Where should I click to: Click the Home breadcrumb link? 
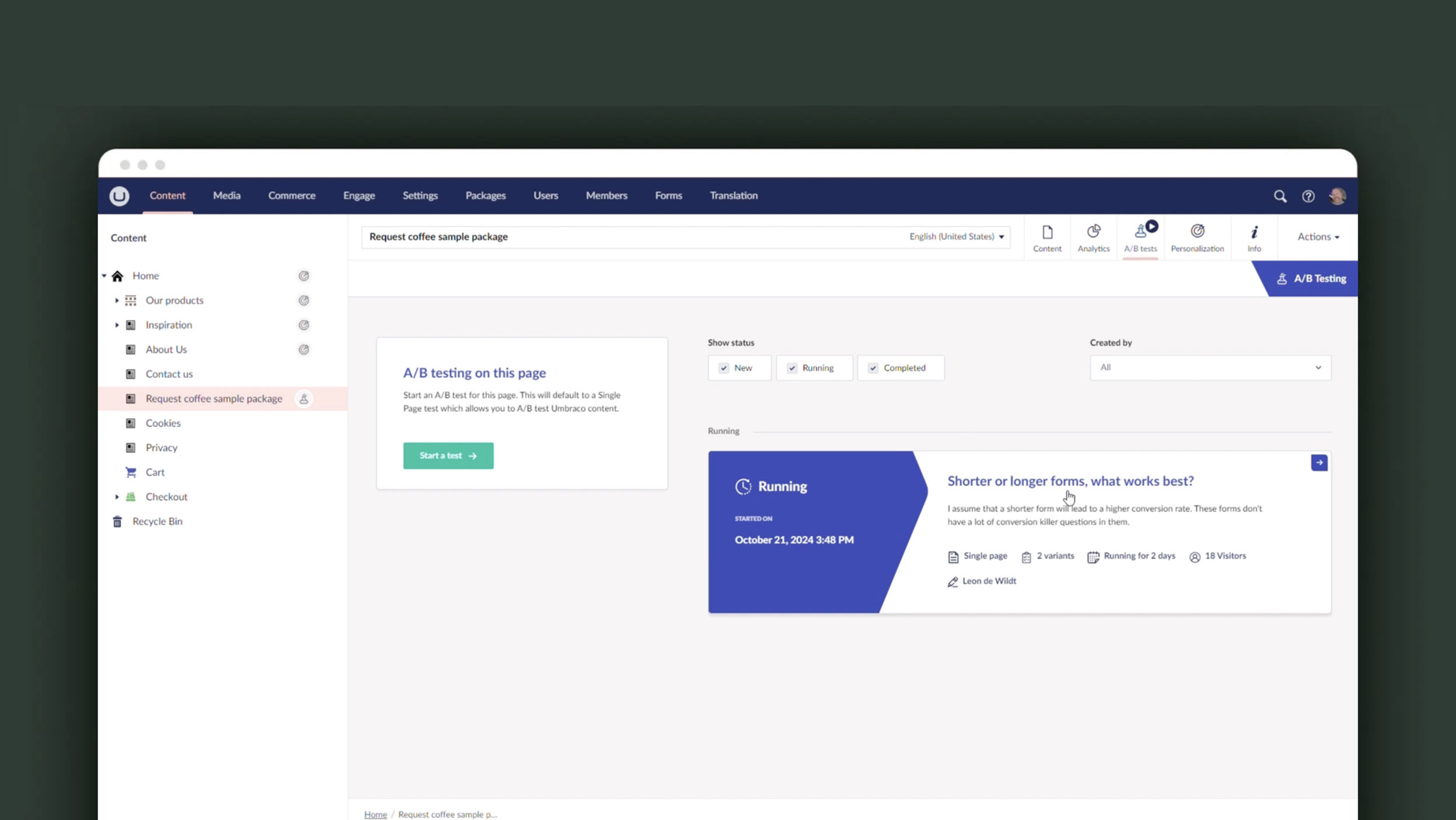tap(375, 814)
